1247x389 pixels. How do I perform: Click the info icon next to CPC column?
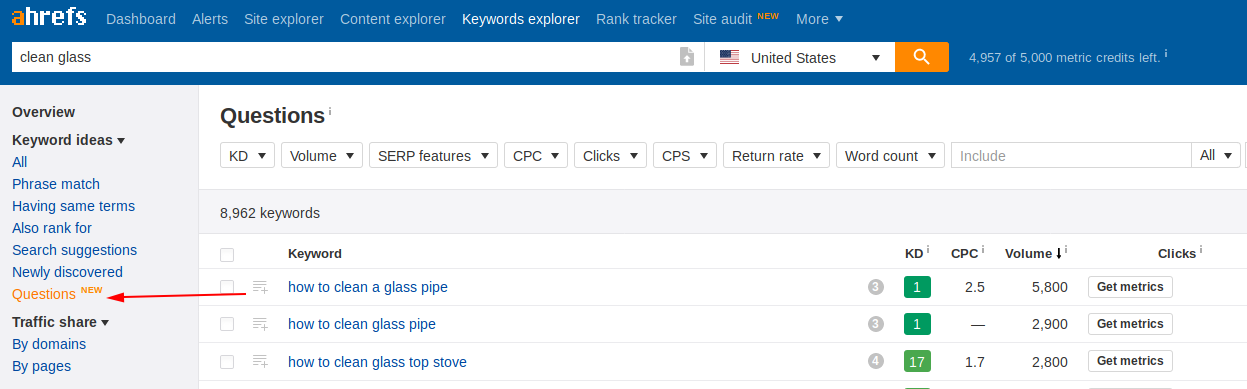[x=982, y=249]
